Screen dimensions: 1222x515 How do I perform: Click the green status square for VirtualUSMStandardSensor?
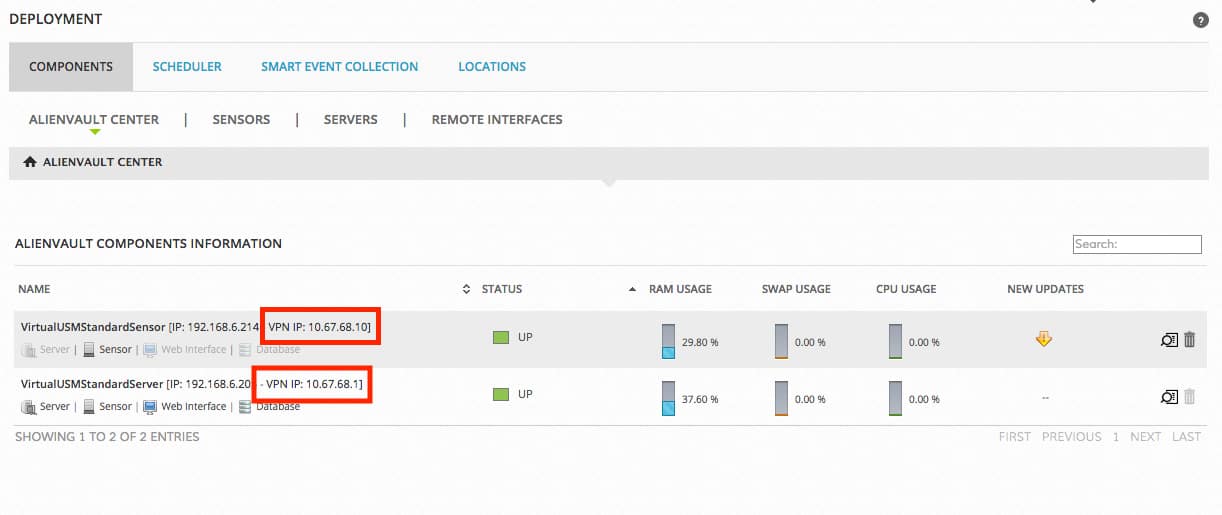tap(502, 338)
